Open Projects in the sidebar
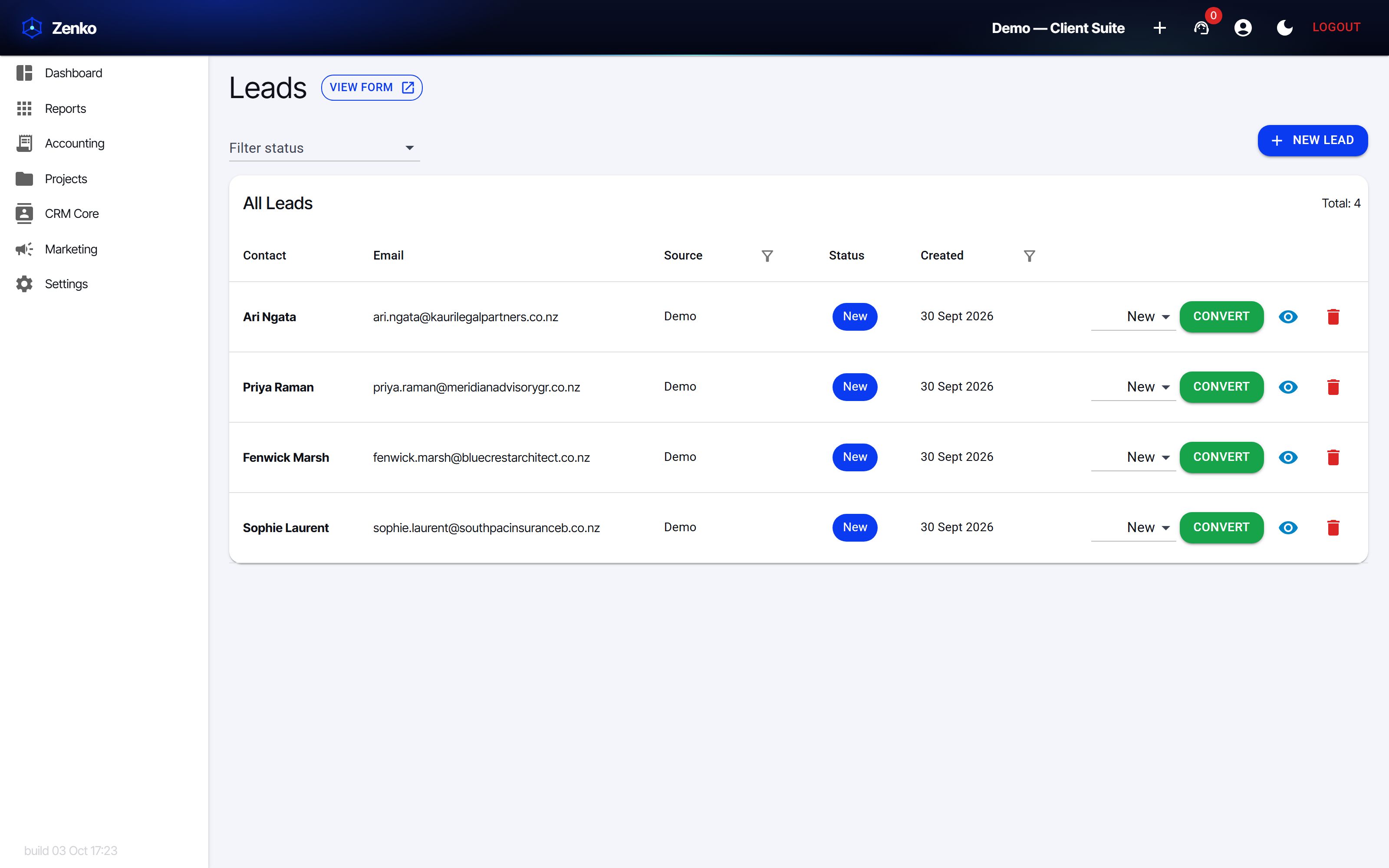 point(105,178)
